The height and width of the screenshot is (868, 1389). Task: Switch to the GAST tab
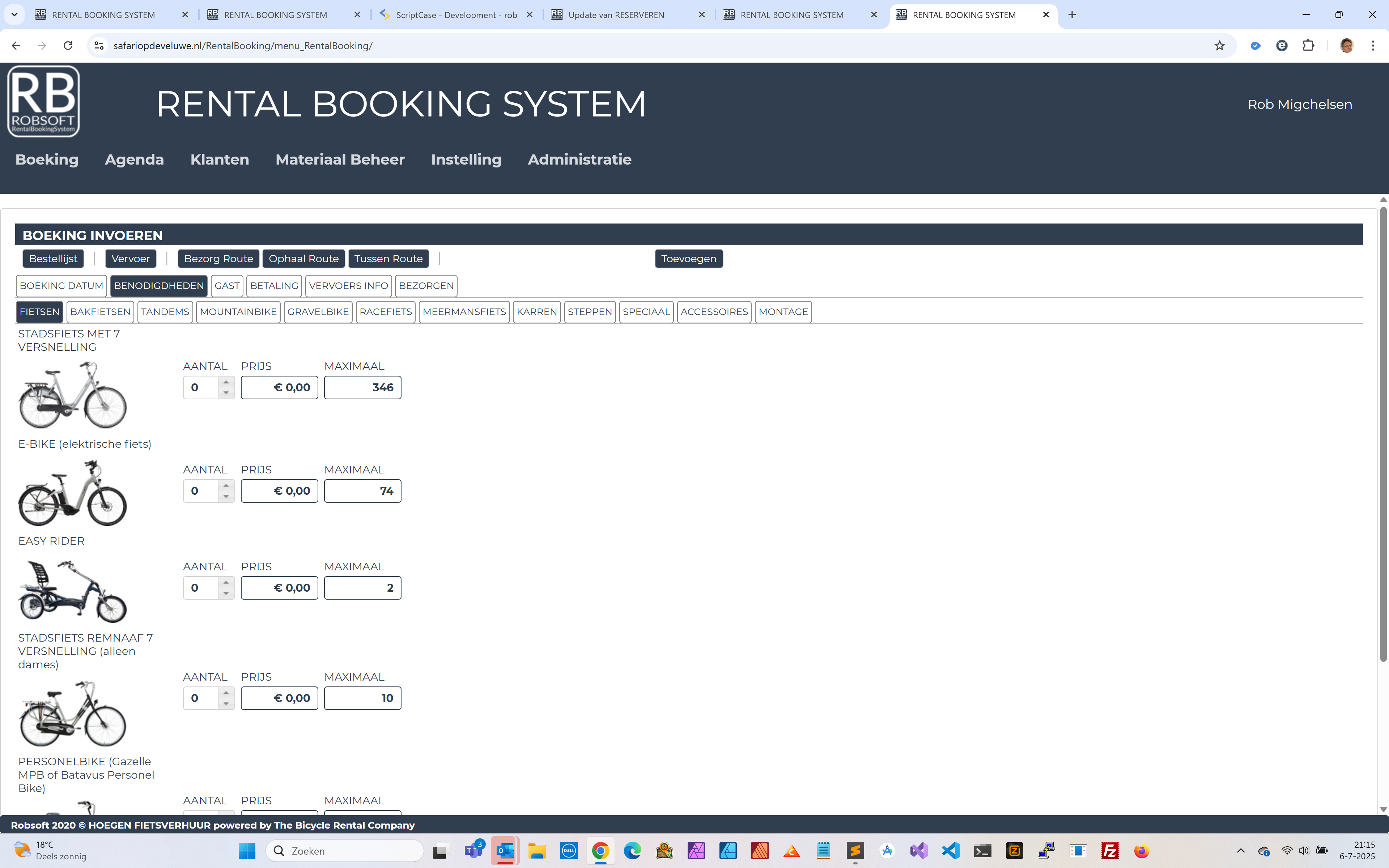227,286
